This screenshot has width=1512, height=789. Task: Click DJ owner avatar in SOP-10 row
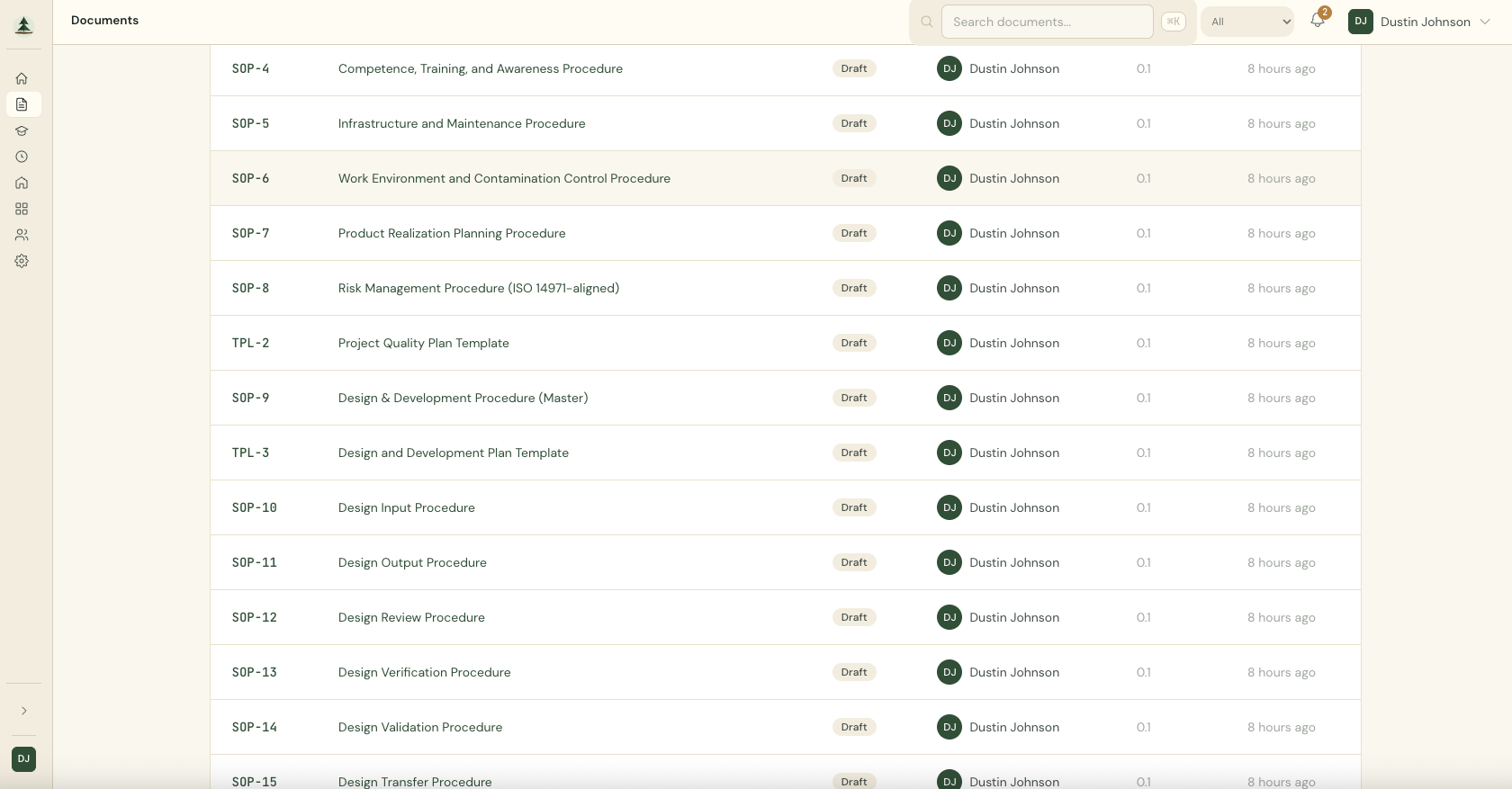(949, 507)
